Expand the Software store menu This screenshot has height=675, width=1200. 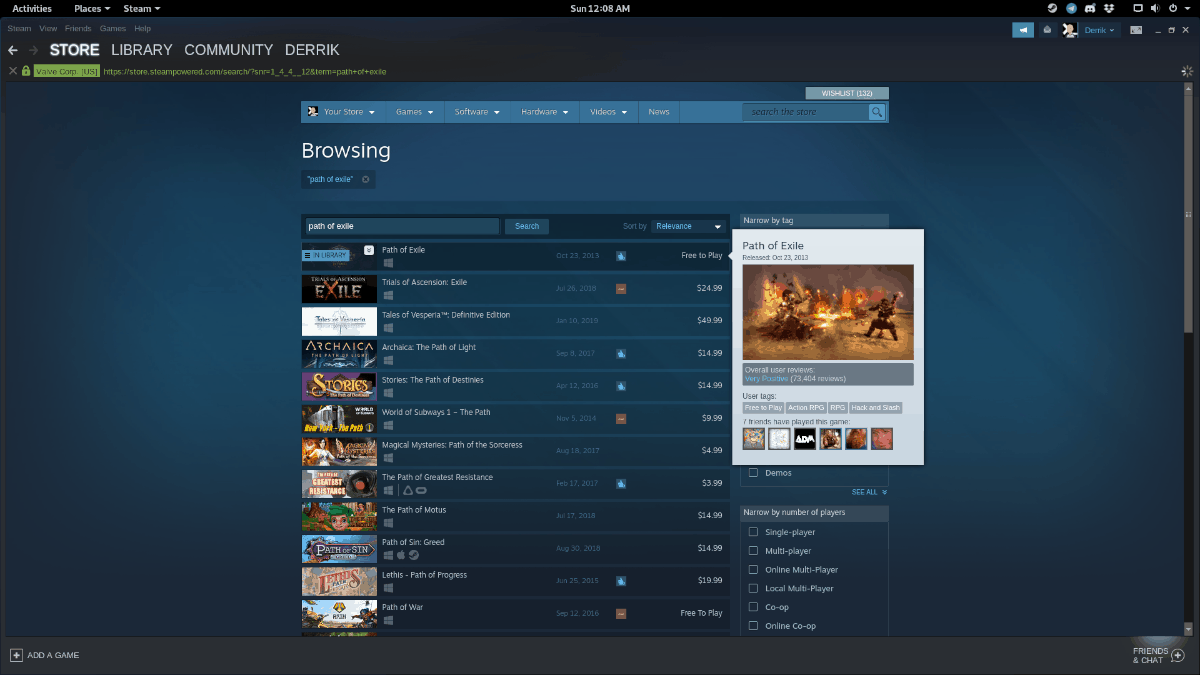click(x=476, y=112)
